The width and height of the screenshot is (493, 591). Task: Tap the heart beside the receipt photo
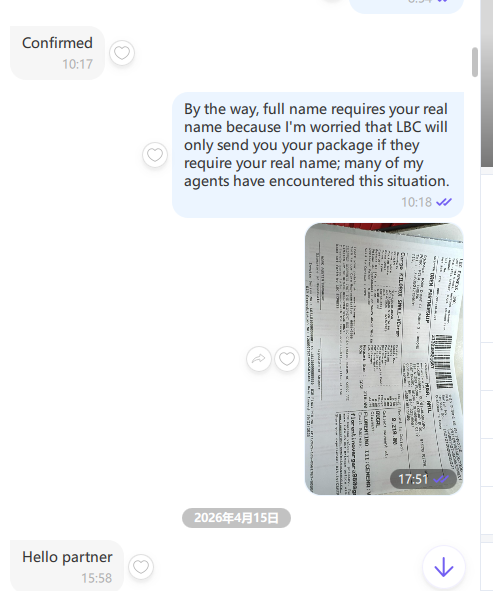click(x=287, y=359)
